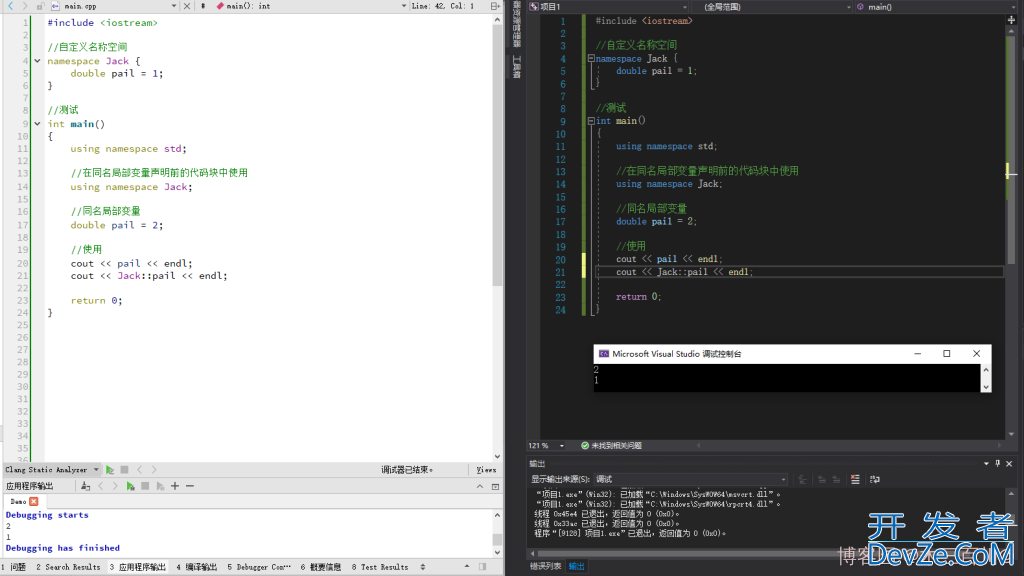This screenshot has height=576, width=1024.
Task: Split the Qt Creator editor view
Action: [x=495, y=6]
